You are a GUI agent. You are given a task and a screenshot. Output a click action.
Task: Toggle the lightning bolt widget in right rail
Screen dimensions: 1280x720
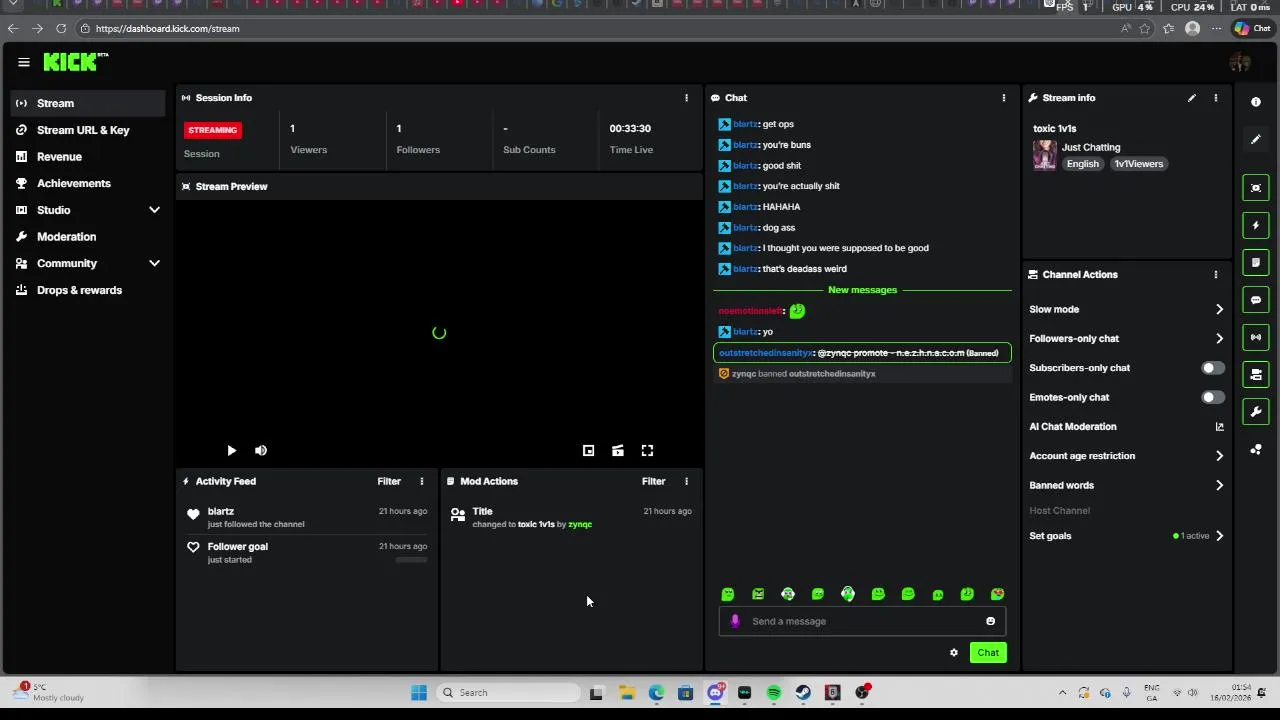point(1256,226)
